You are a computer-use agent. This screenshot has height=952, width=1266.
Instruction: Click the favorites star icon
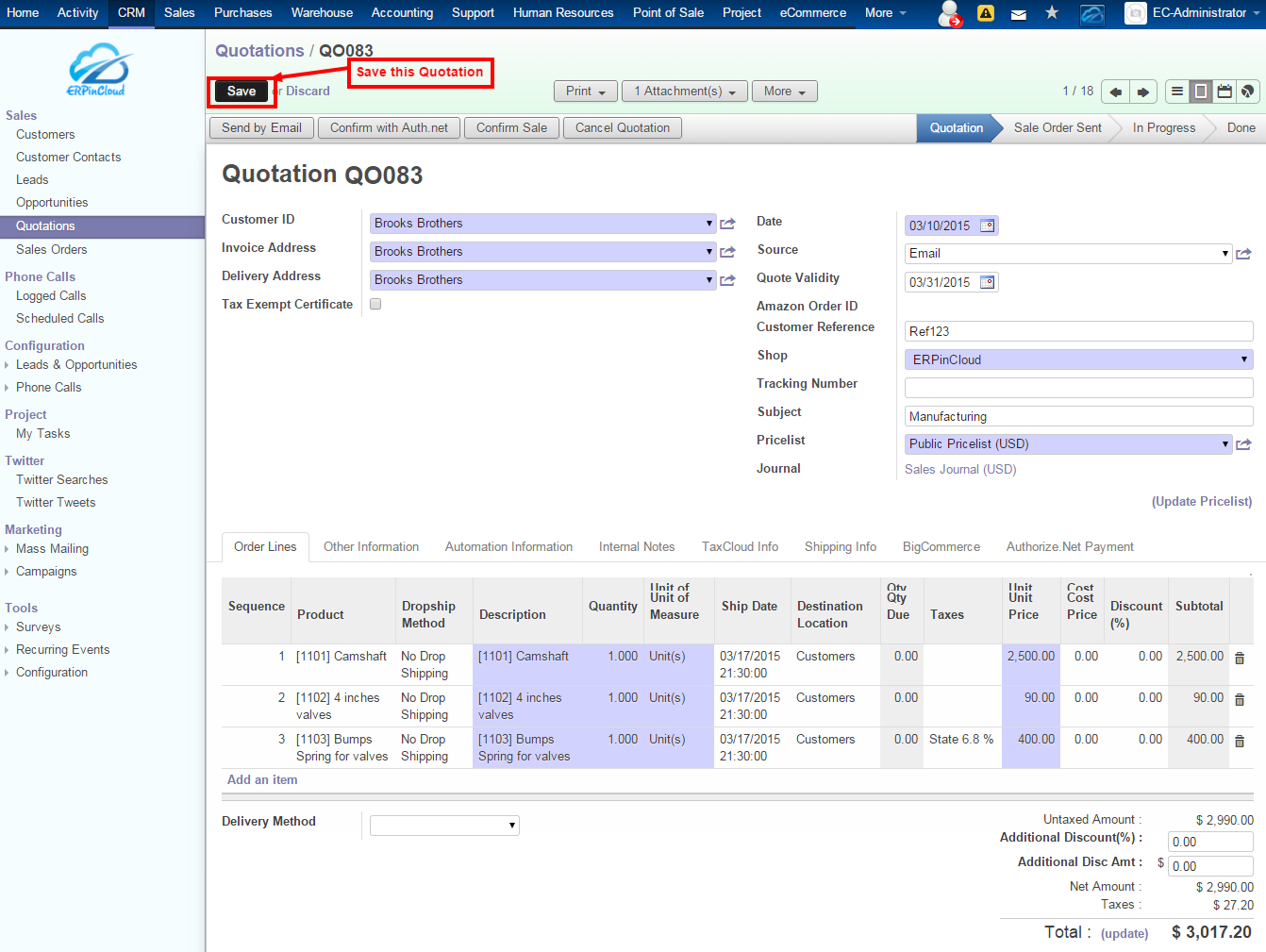tap(1052, 12)
